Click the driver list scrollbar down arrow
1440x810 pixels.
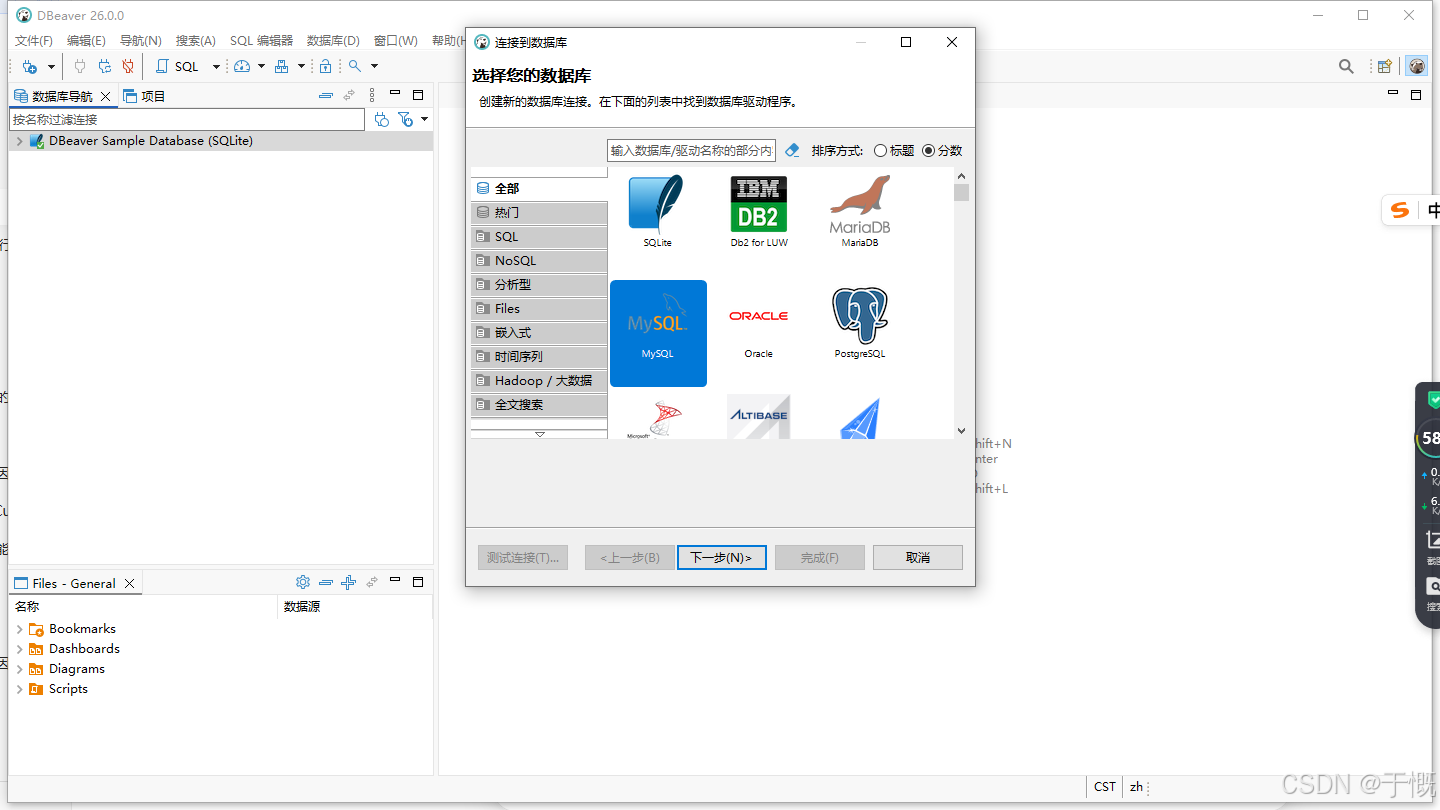[x=961, y=431]
